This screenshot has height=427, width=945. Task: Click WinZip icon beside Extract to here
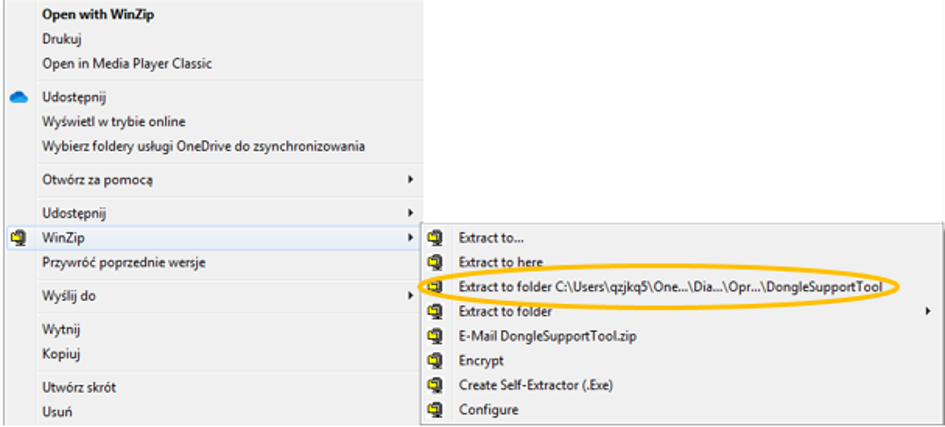(x=435, y=263)
